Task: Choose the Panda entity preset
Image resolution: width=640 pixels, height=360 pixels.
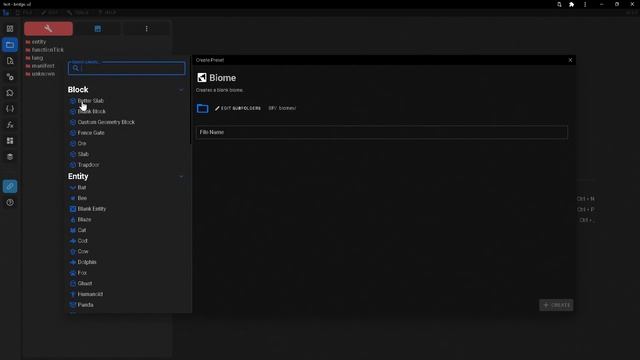Action: click(81, 304)
